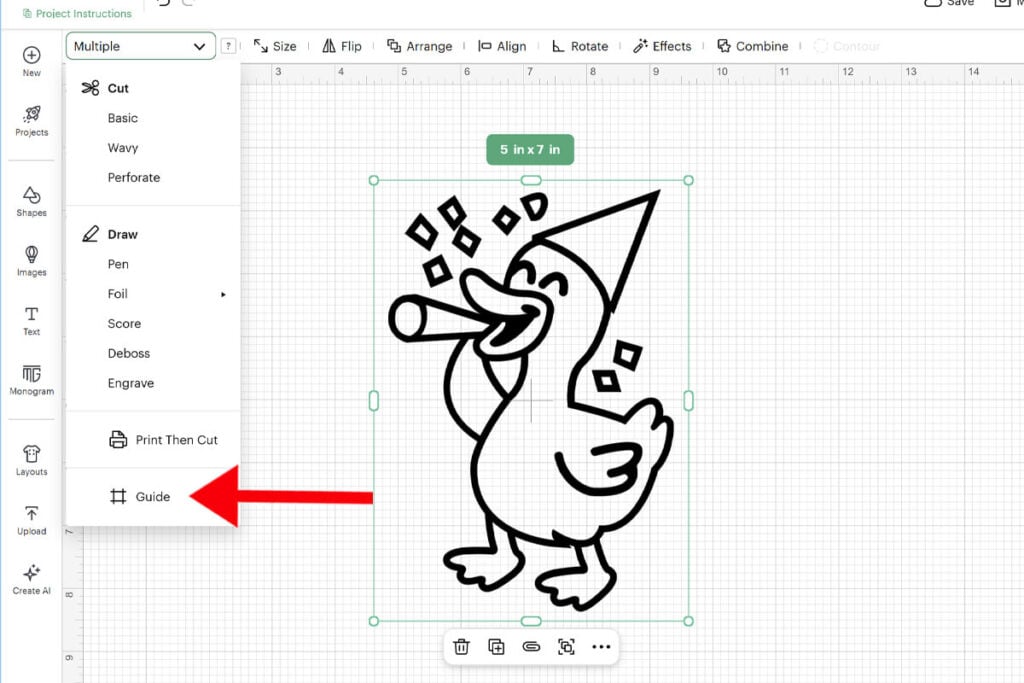Click the 5 in x 7 in size label

tap(530, 150)
